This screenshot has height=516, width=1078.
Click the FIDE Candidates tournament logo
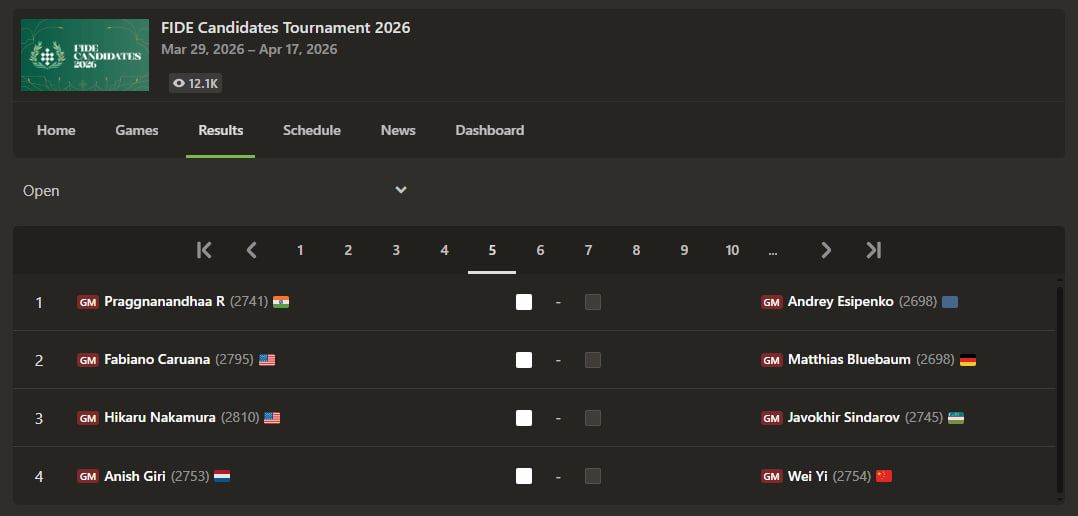click(85, 55)
